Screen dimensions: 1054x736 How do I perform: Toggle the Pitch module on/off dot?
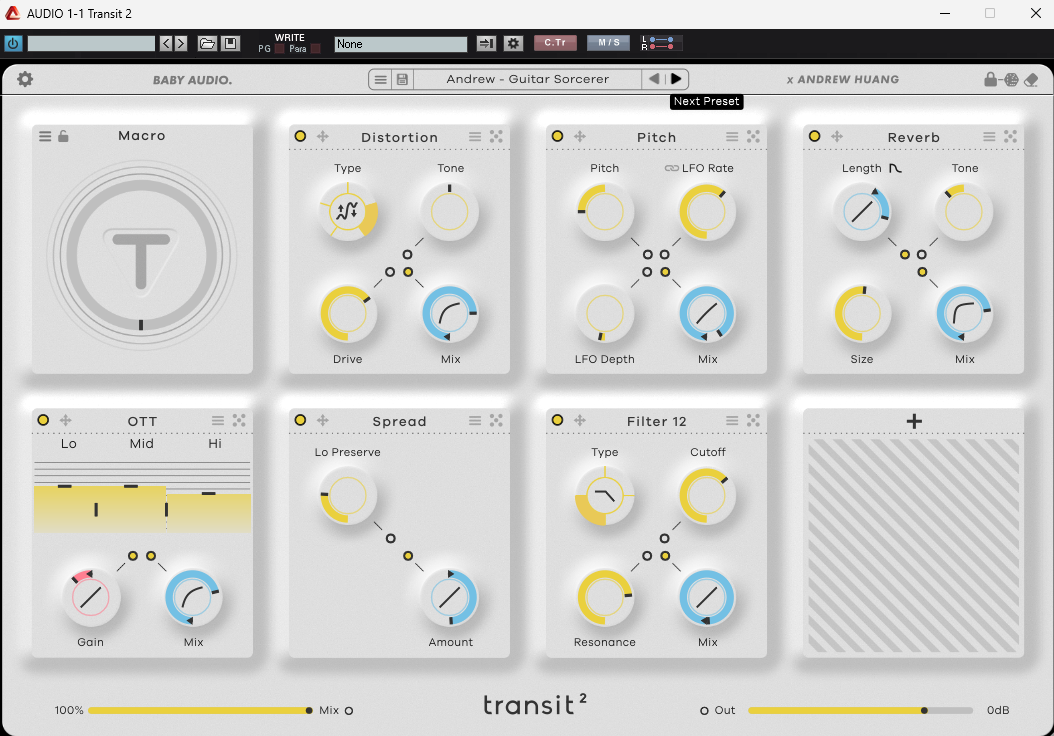click(557, 136)
